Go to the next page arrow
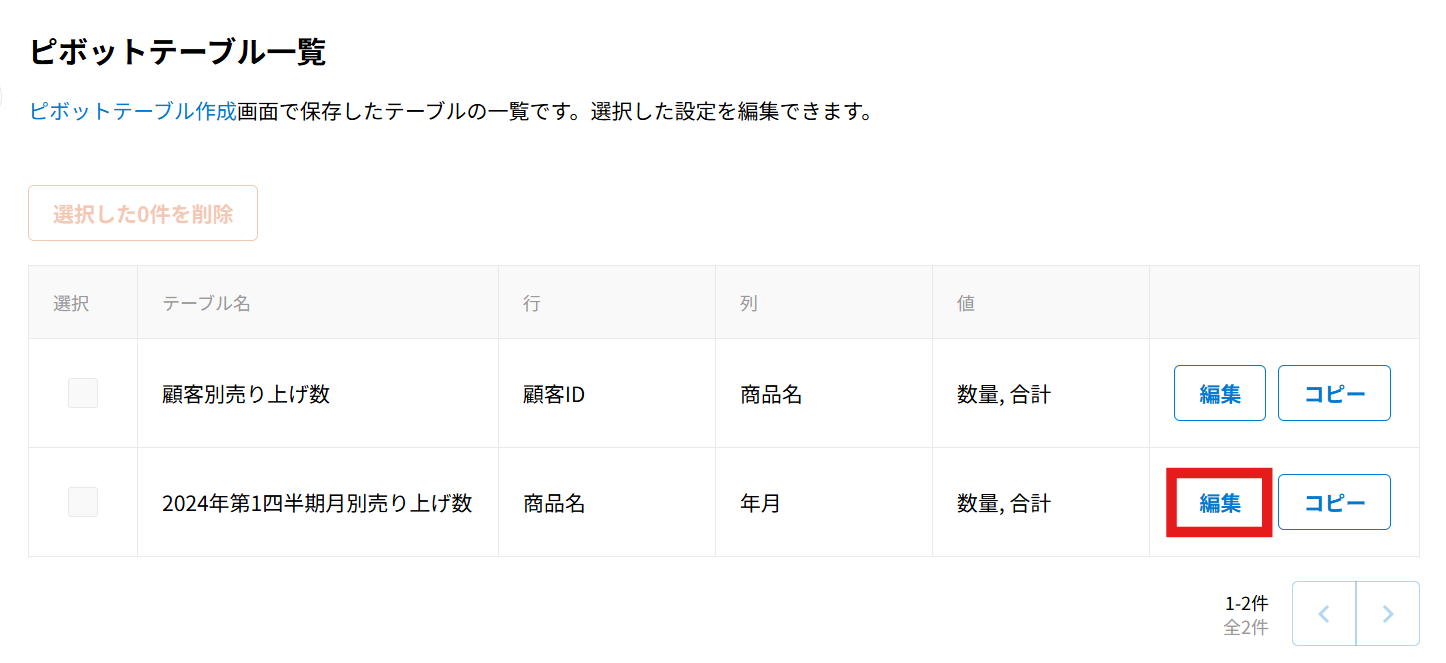 (1388, 614)
